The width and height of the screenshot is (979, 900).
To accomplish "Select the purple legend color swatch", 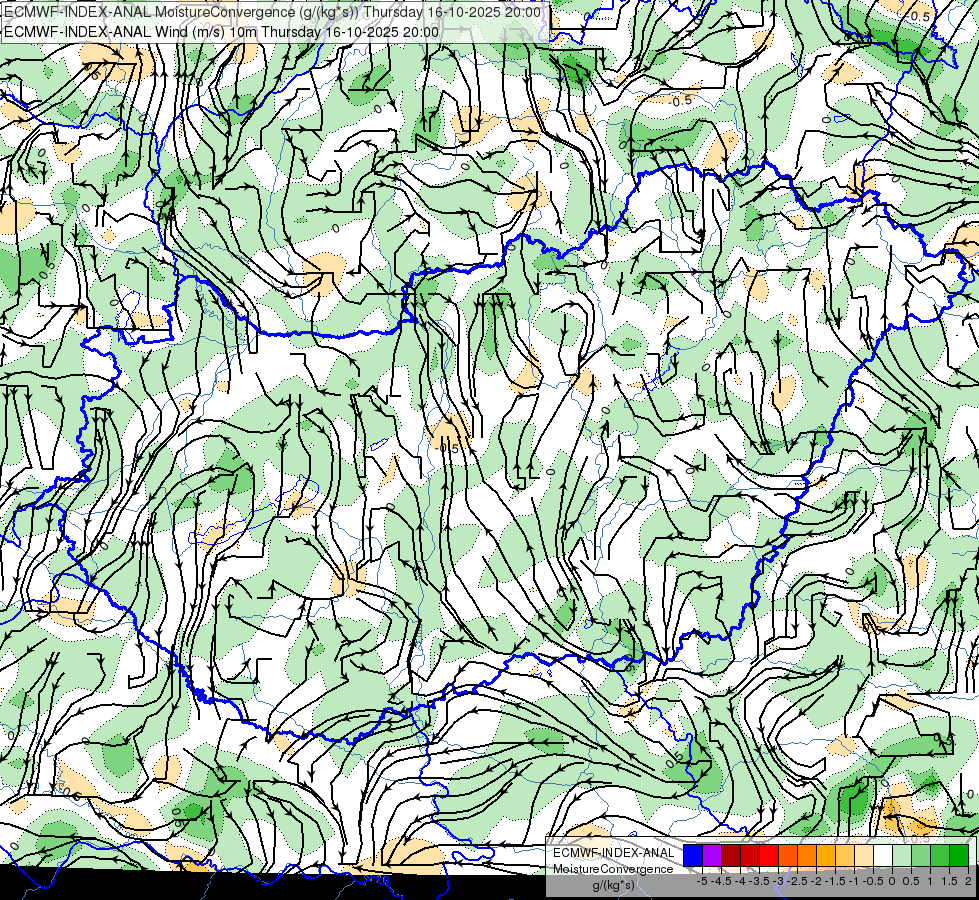I will point(711,855).
